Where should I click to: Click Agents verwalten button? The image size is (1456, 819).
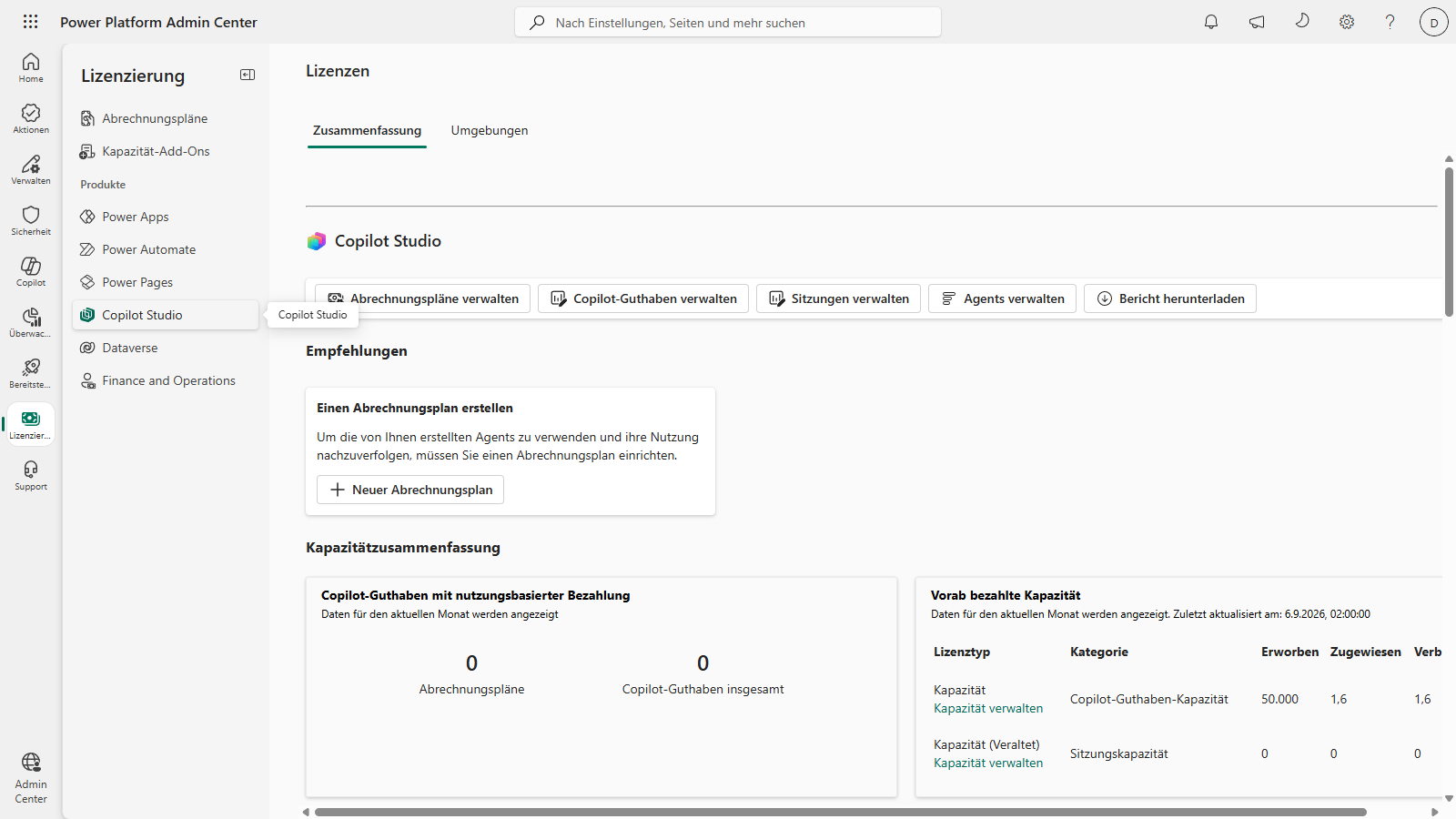point(1002,298)
